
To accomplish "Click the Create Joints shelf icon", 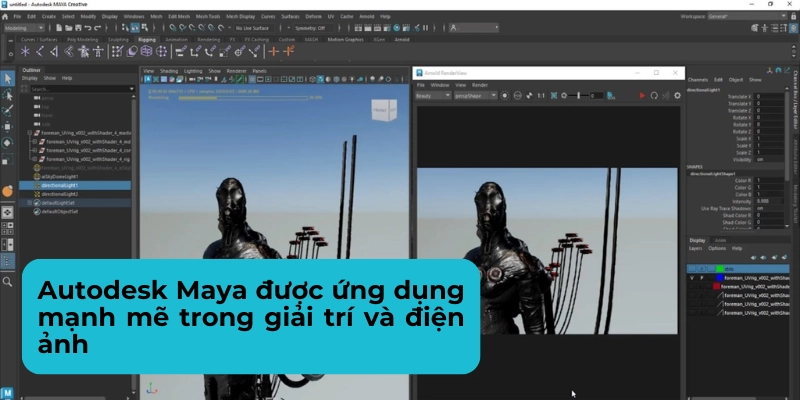I will coord(39,51).
